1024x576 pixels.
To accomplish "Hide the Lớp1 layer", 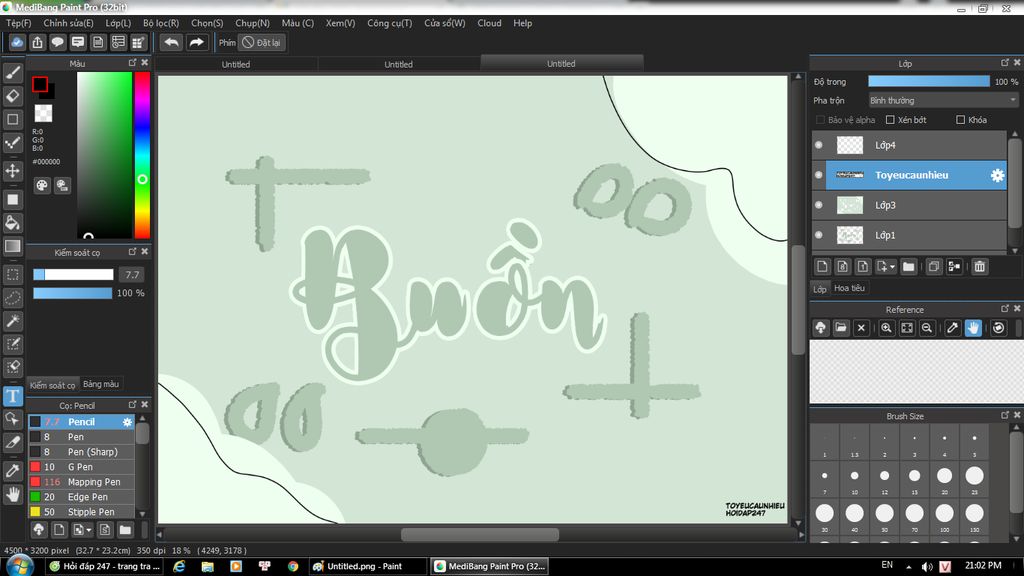I will coord(819,235).
